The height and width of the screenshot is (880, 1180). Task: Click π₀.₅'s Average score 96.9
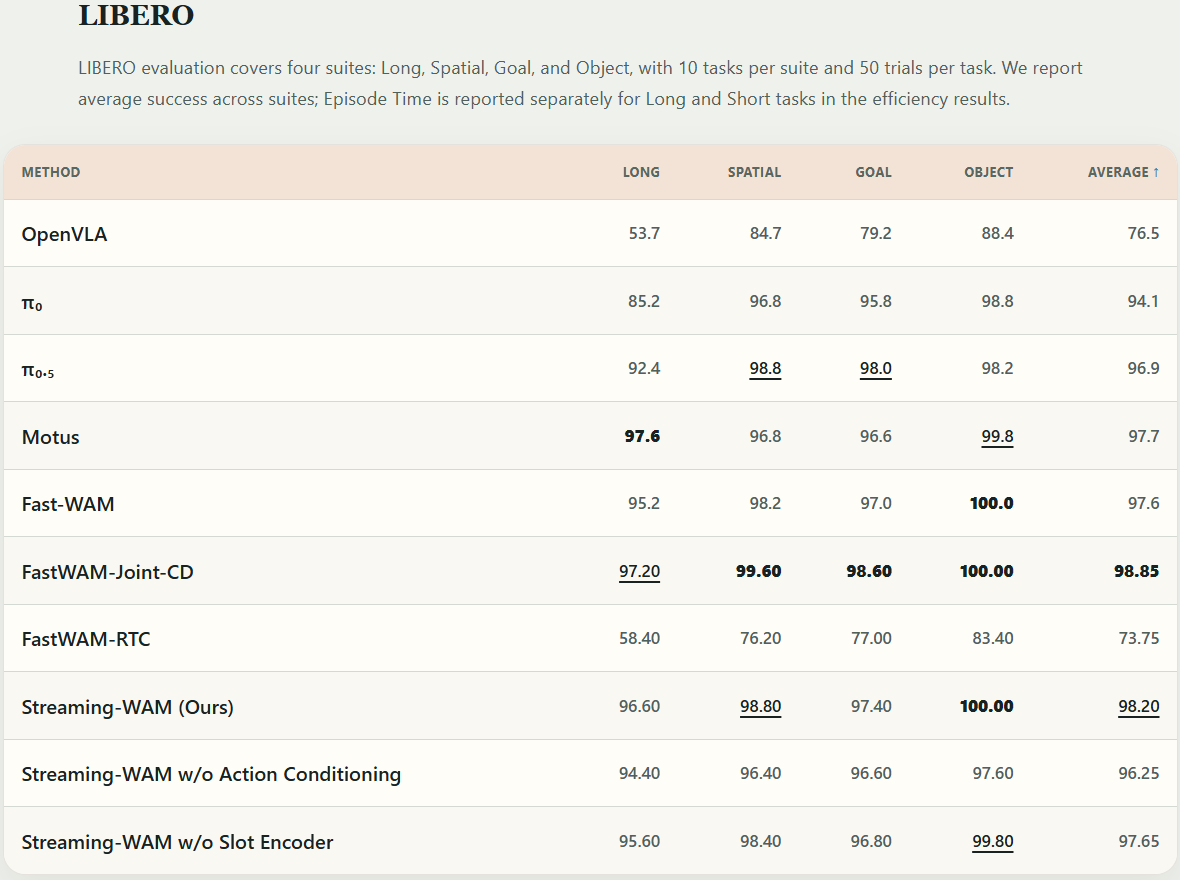pyautogui.click(x=1143, y=368)
